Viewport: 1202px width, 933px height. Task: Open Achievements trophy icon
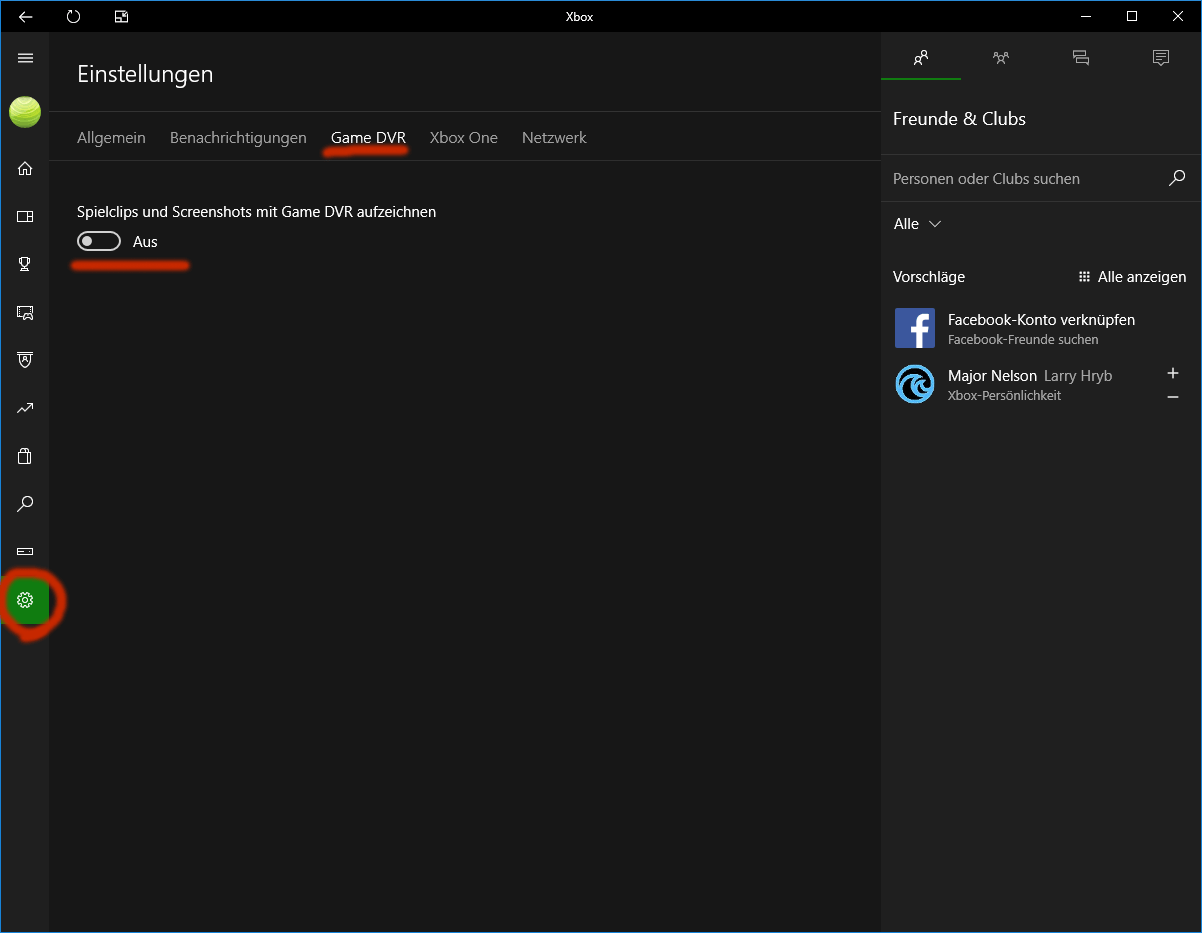(25, 264)
